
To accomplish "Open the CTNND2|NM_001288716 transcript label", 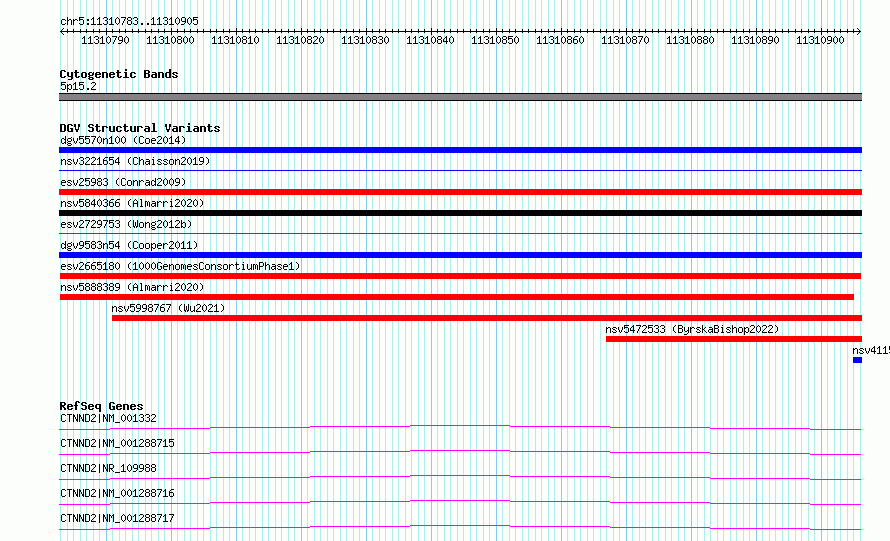I will pyautogui.click(x=117, y=493).
